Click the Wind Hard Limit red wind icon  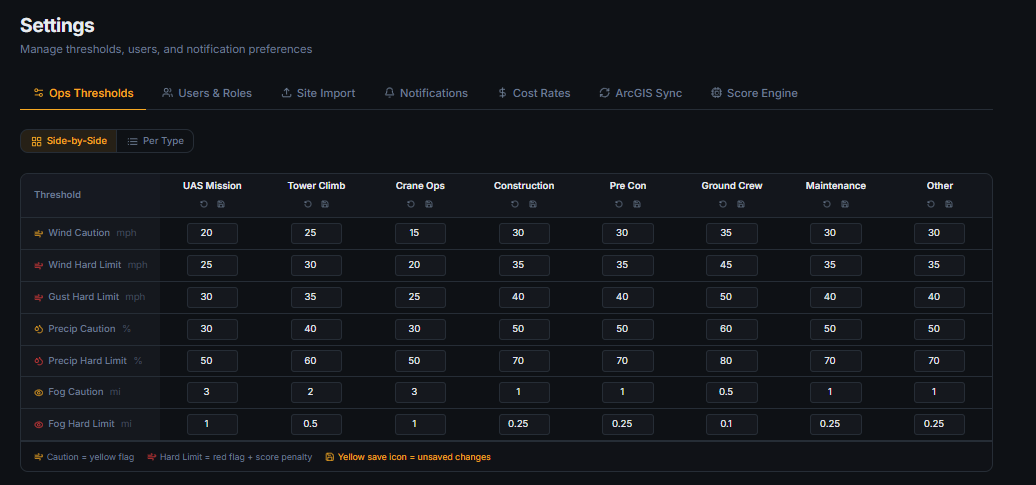point(38,265)
